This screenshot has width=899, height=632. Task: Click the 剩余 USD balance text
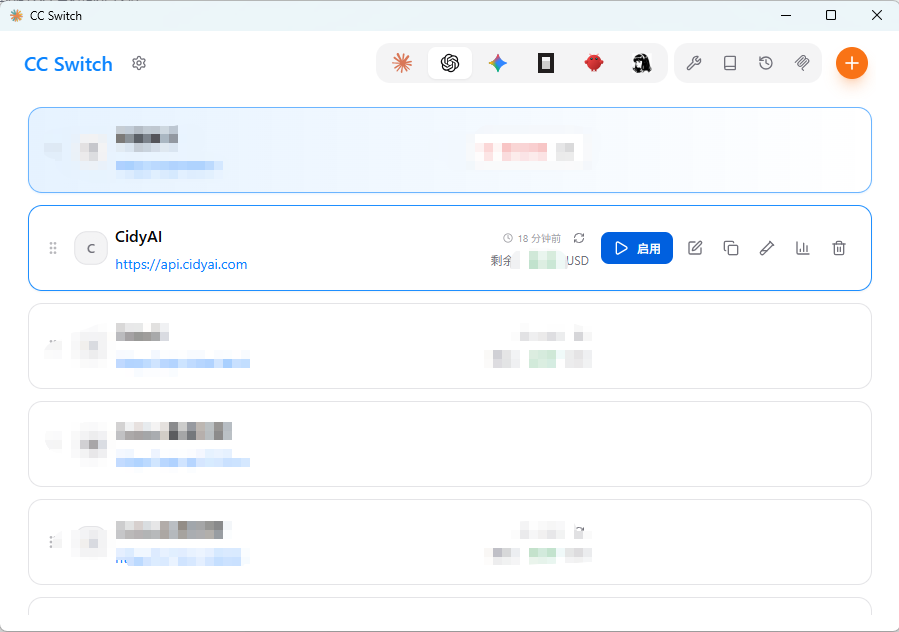[540, 260]
